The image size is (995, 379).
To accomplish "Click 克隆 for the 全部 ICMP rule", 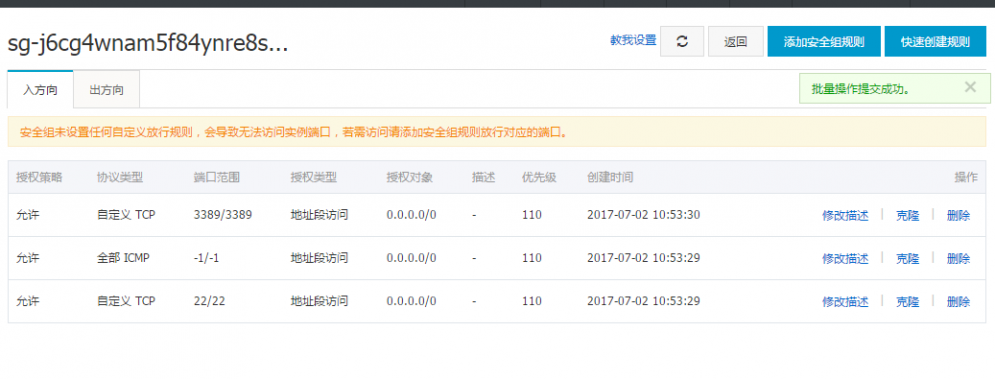I will (907, 258).
